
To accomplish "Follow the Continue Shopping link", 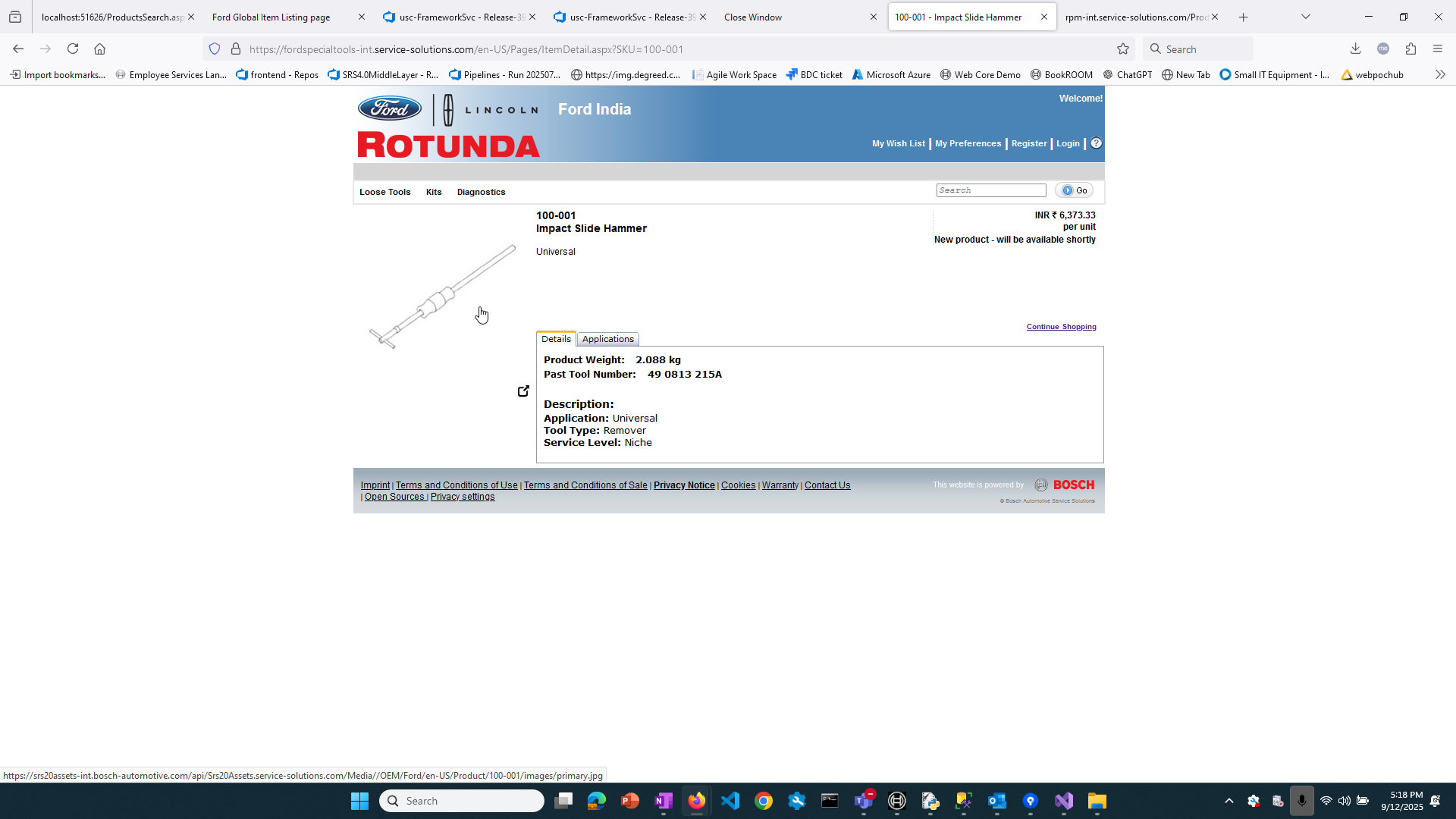I will click(1061, 327).
